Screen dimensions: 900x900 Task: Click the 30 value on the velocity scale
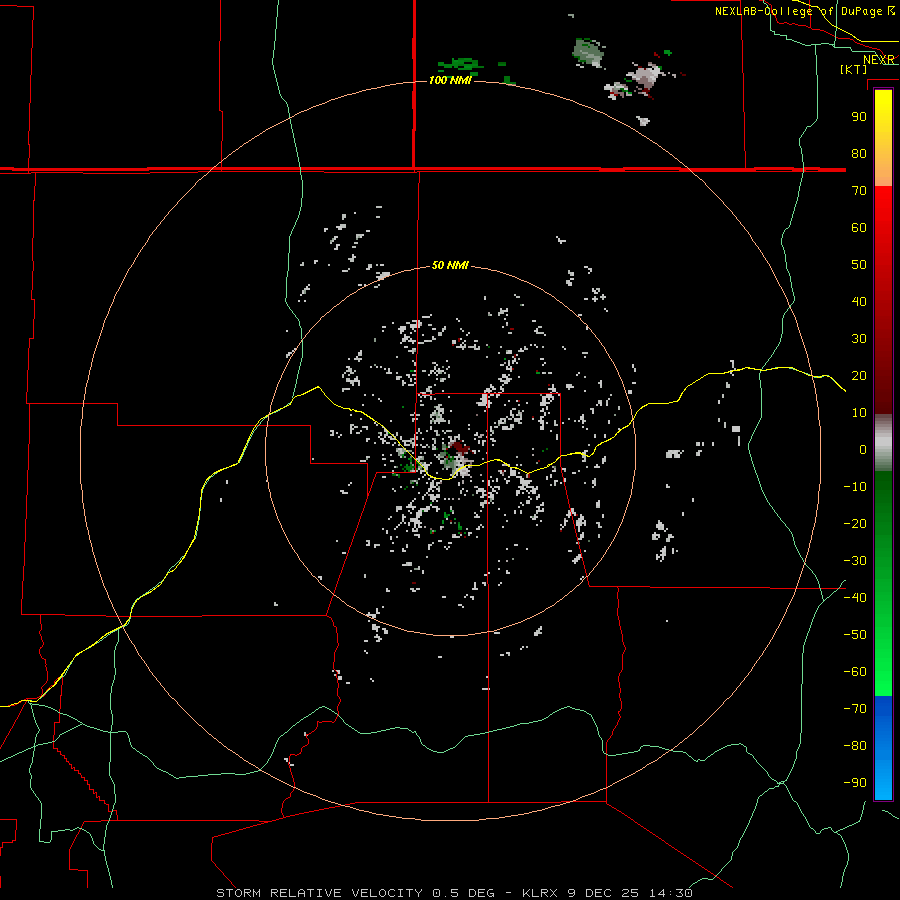tap(859, 339)
